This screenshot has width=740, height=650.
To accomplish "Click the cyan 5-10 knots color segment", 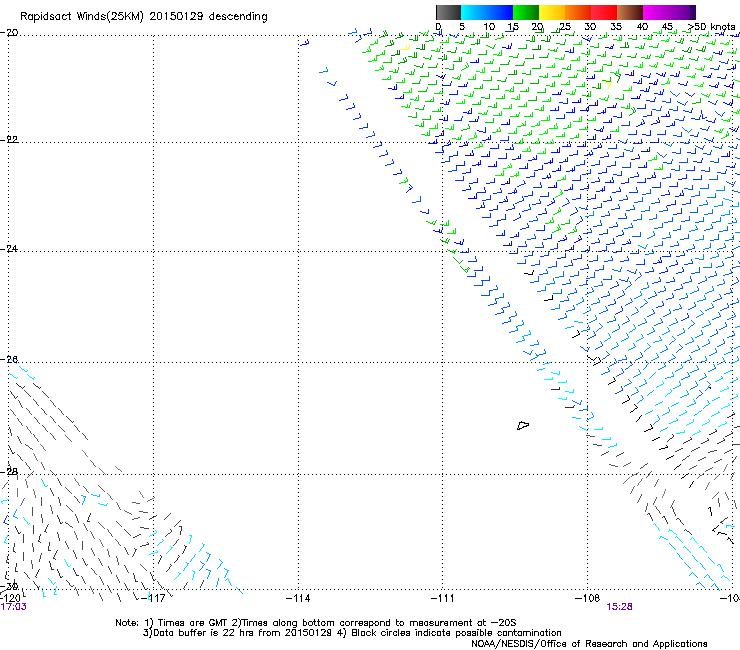I will coord(474,12).
